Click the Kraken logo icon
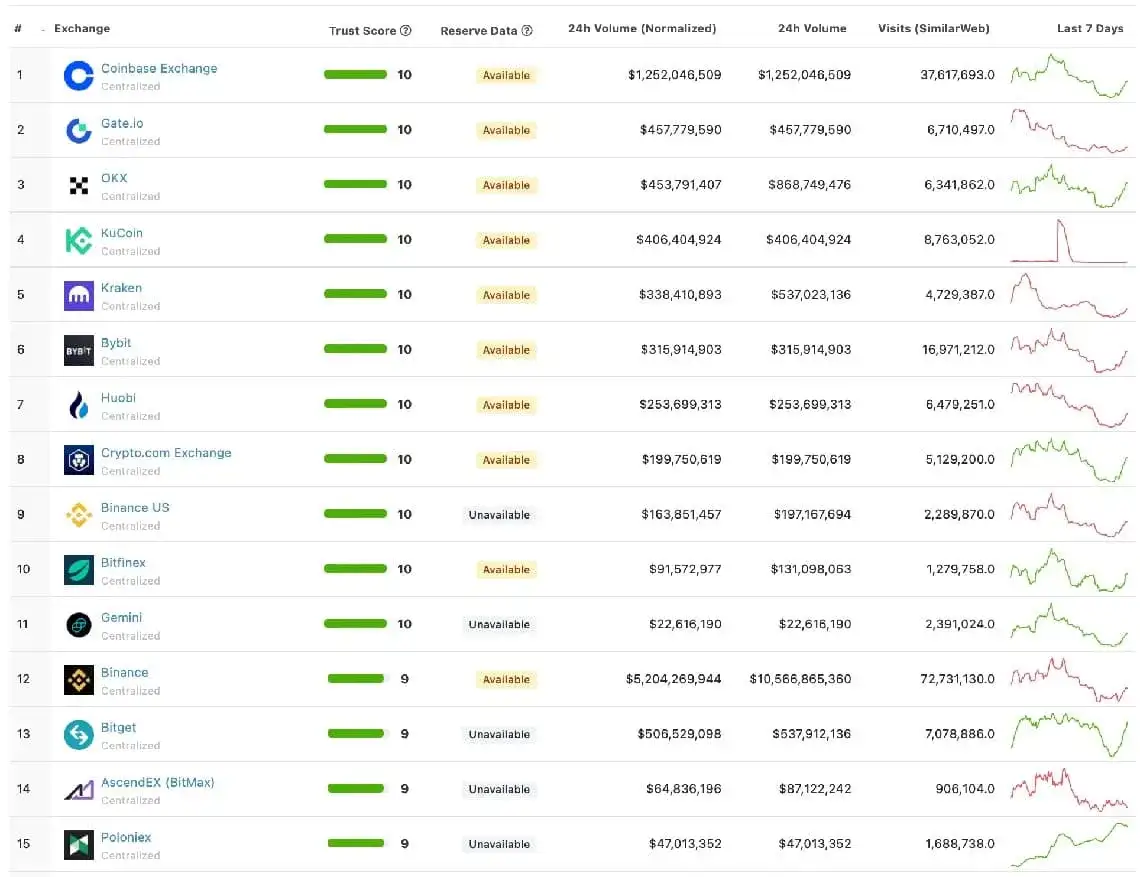This screenshot has height=877, width=1140. (x=79, y=295)
